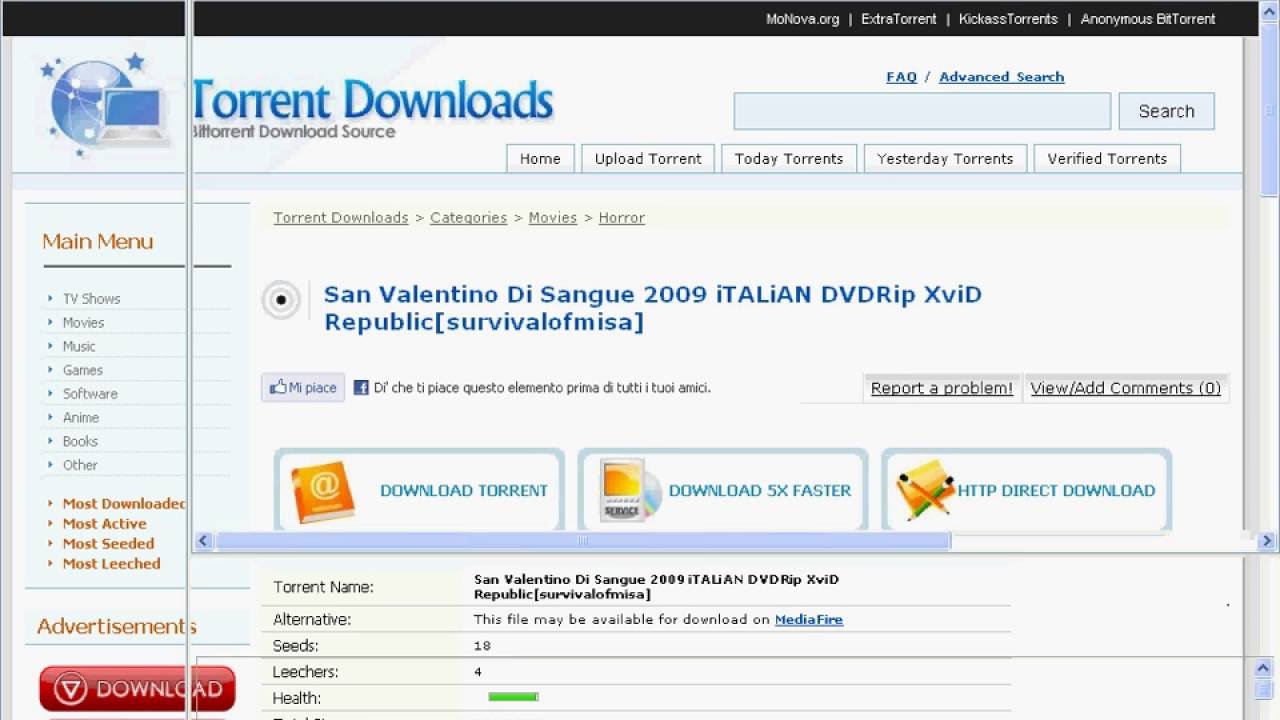
Task: Open the Most Seeded list
Action: tap(108, 544)
